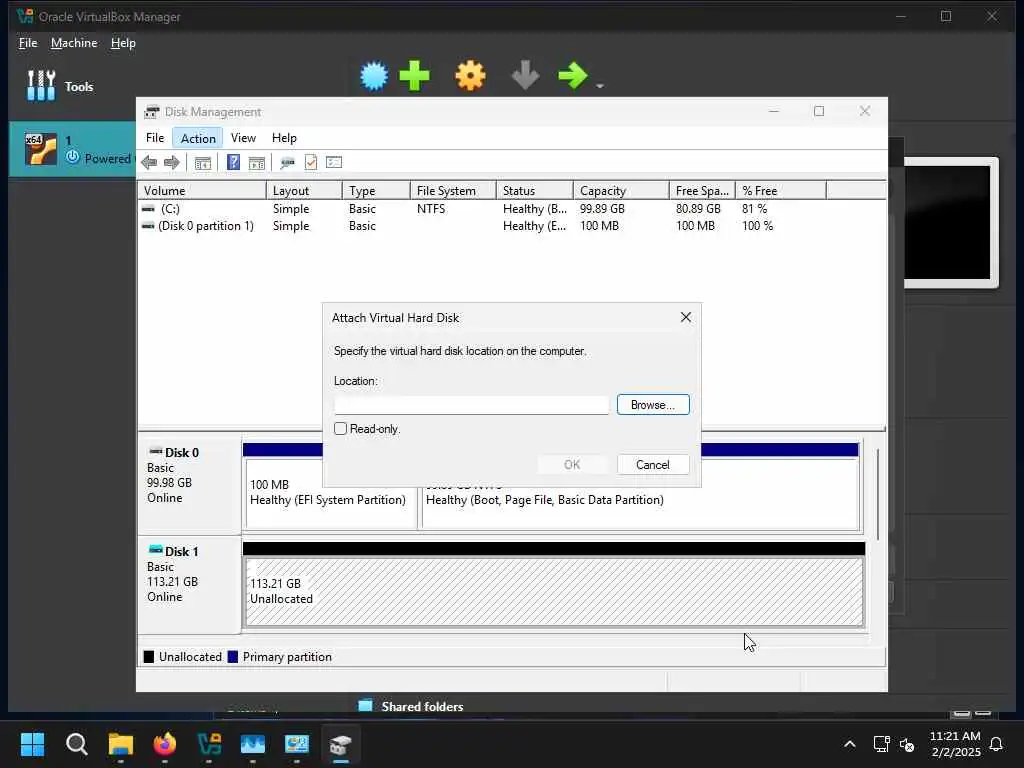Click the taskbar Search icon

(76, 744)
